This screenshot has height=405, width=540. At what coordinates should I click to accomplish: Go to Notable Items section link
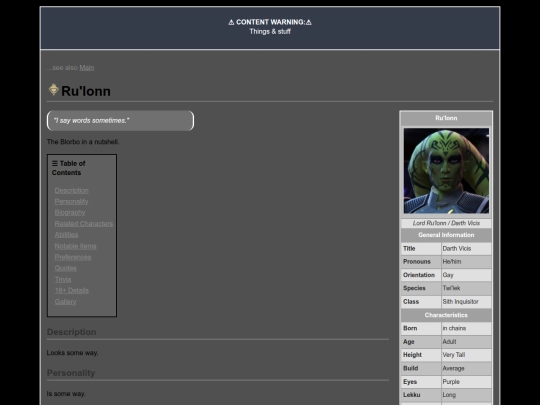coord(75,246)
